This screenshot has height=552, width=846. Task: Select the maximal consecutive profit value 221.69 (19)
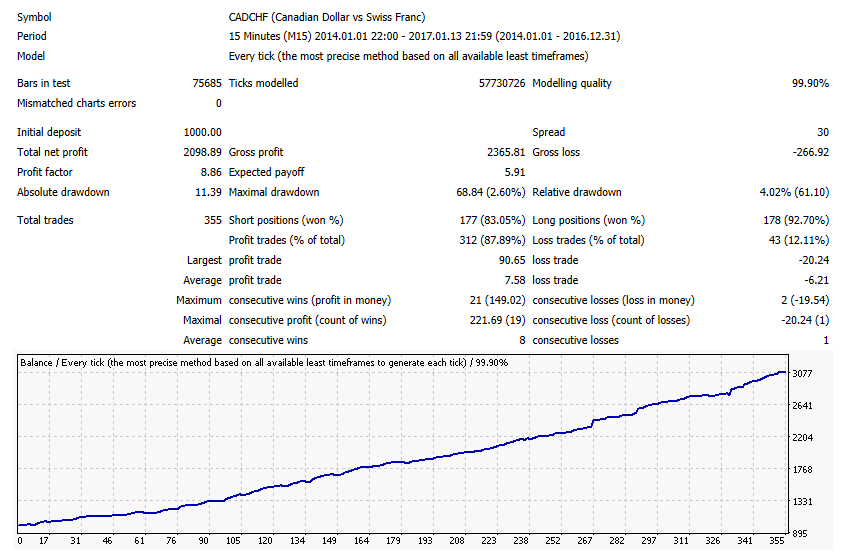click(x=497, y=320)
